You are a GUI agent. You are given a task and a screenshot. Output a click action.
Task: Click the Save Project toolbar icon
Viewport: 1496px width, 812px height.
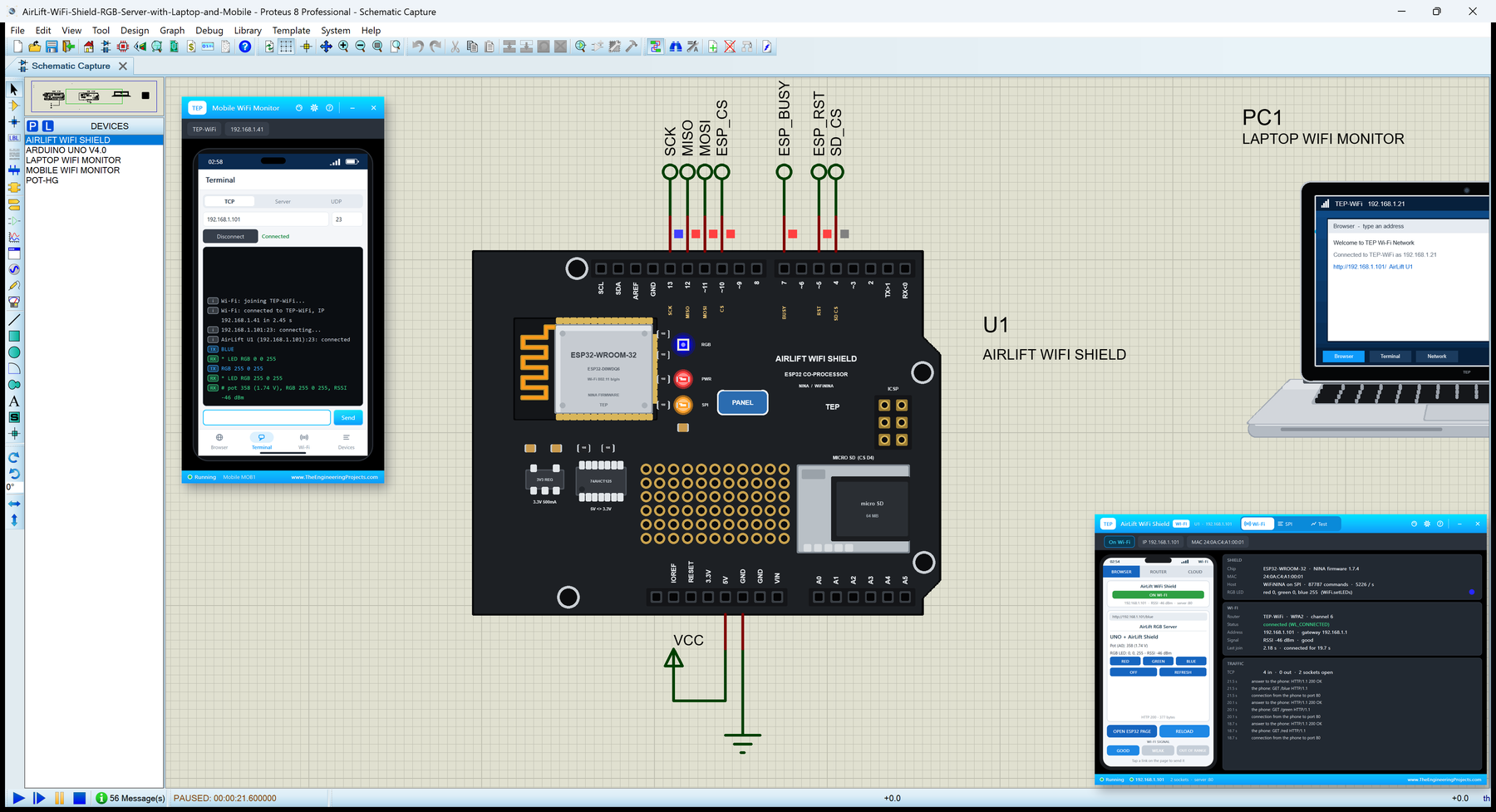click(x=52, y=47)
